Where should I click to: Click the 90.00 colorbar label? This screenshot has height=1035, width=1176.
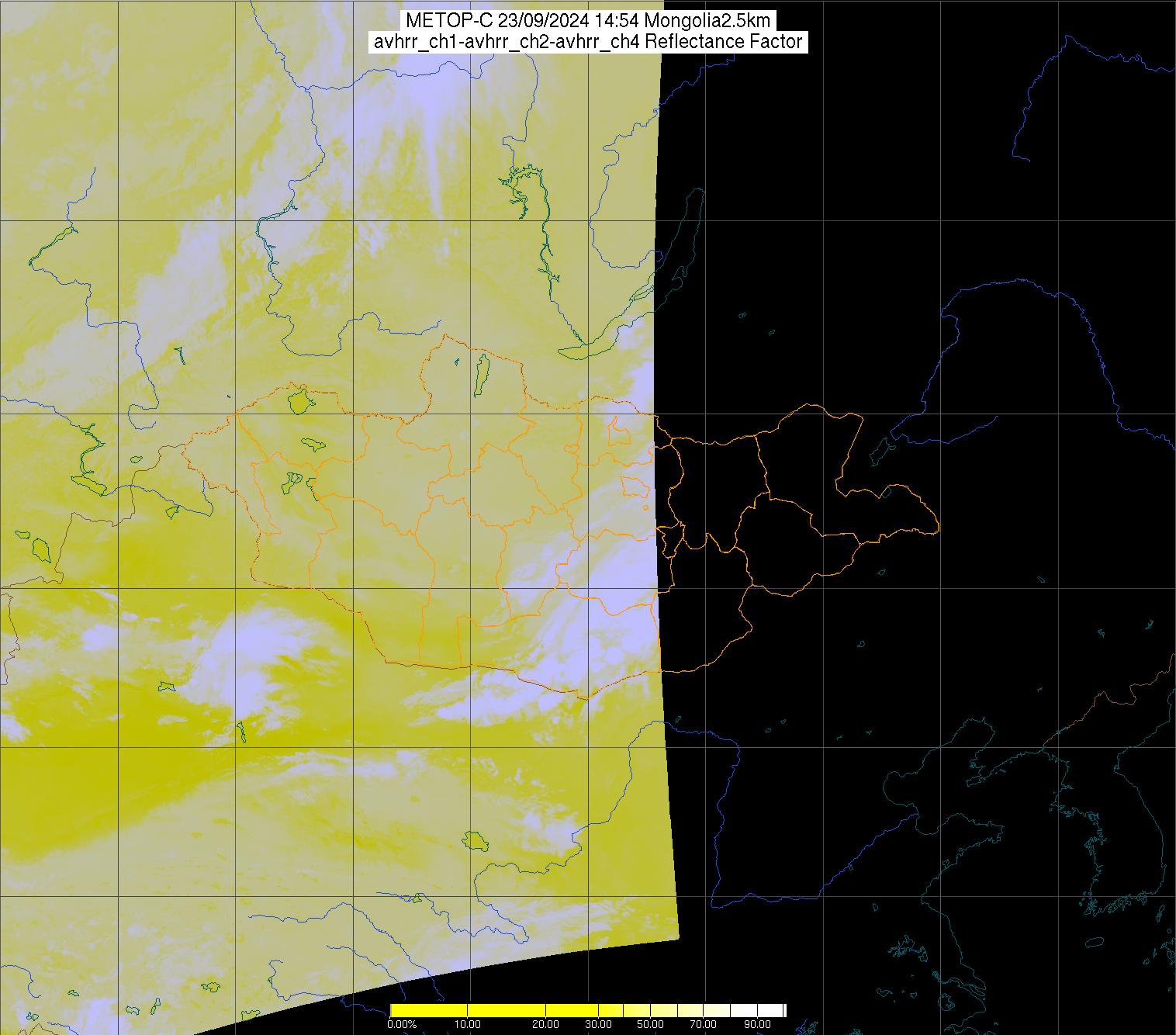tap(757, 1024)
